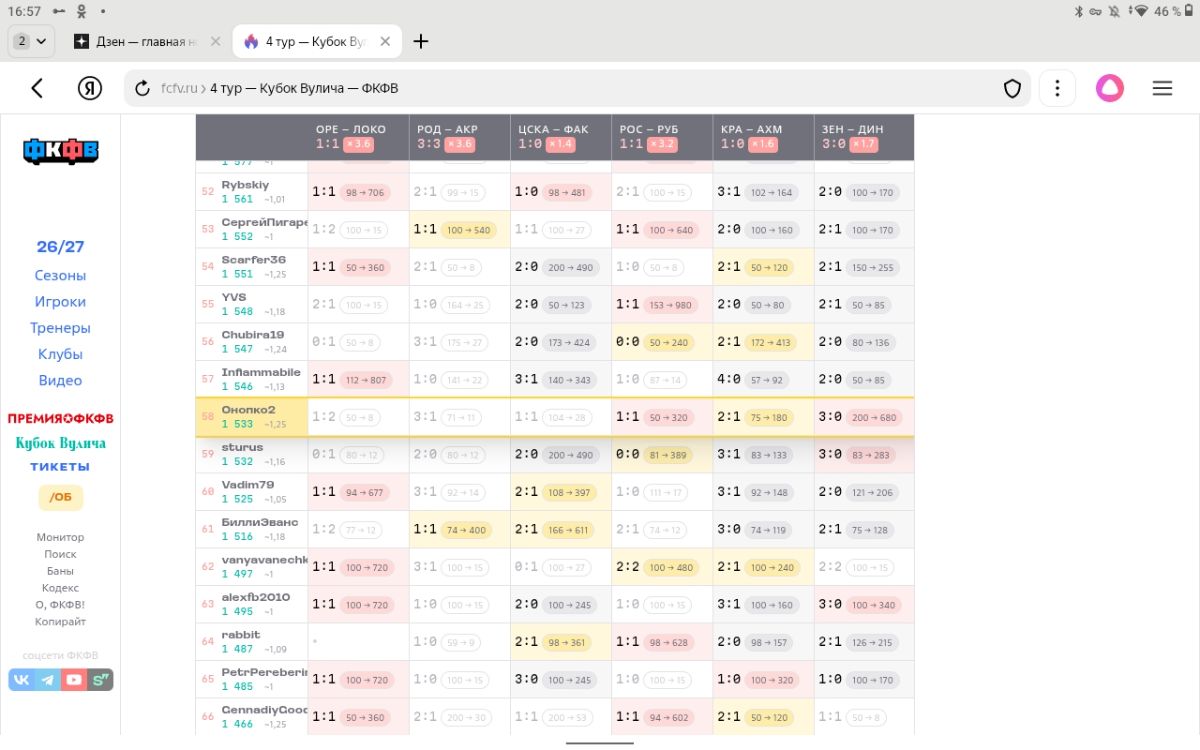Open the YouTube social icon
The width and height of the screenshot is (1200, 750).
coord(74,680)
